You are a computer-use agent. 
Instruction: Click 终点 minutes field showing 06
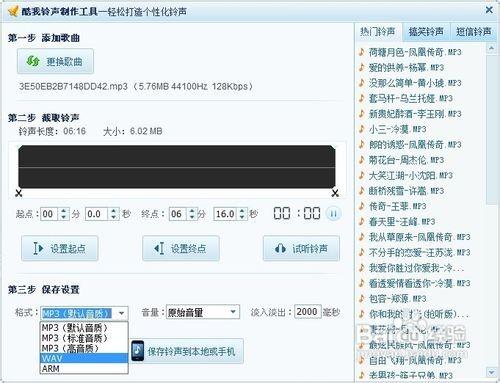point(178,214)
